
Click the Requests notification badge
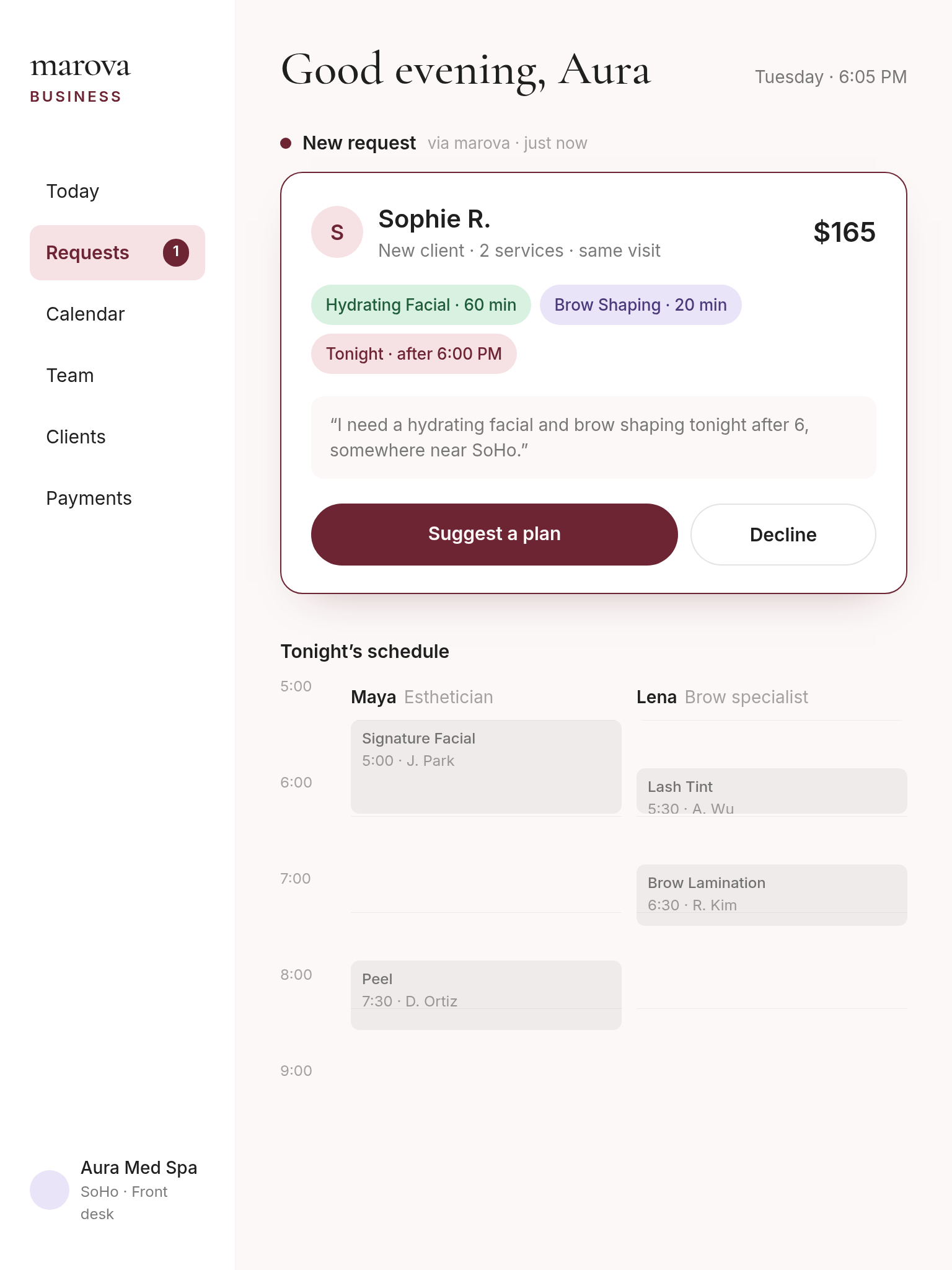(x=176, y=252)
